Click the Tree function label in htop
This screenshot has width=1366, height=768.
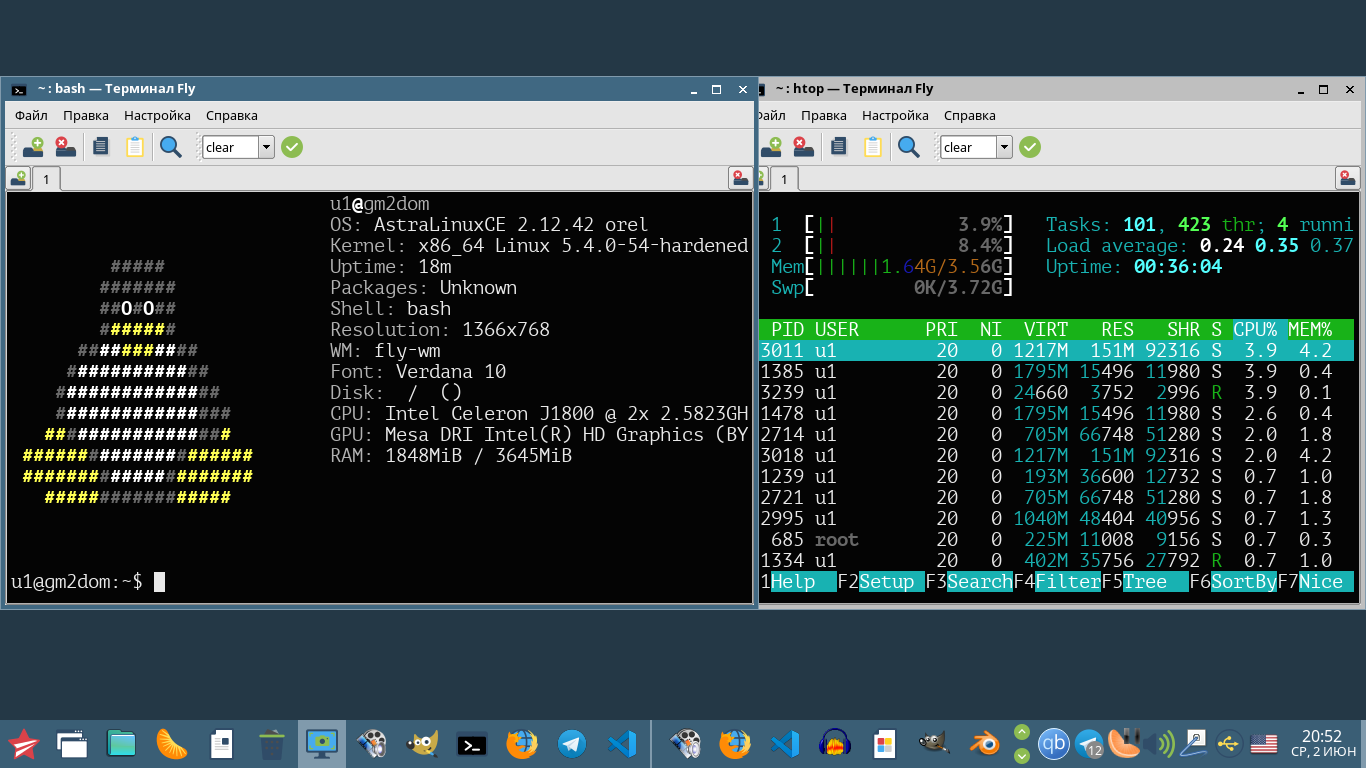pos(1155,582)
